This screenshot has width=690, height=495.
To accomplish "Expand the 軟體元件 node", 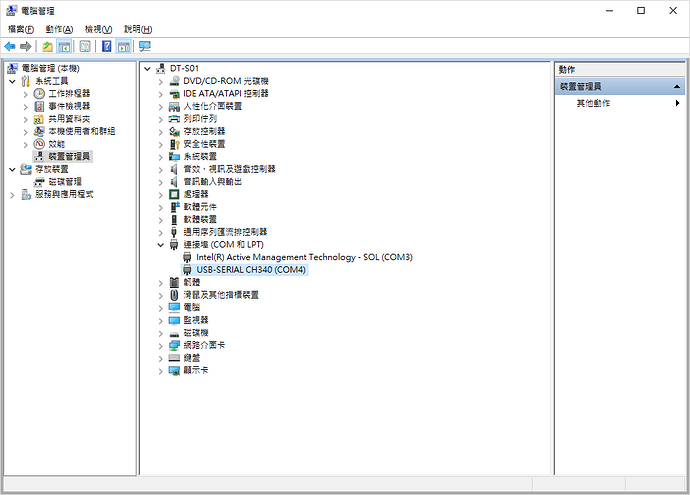I will click(x=161, y=207).
